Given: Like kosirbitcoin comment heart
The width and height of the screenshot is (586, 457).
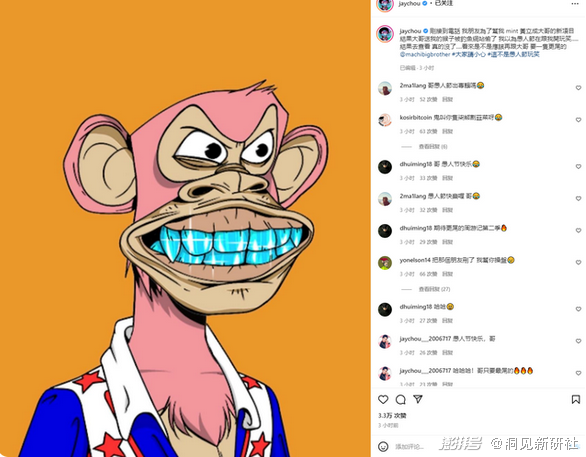Looking at the screenshot, I should [x=578, y=120].
